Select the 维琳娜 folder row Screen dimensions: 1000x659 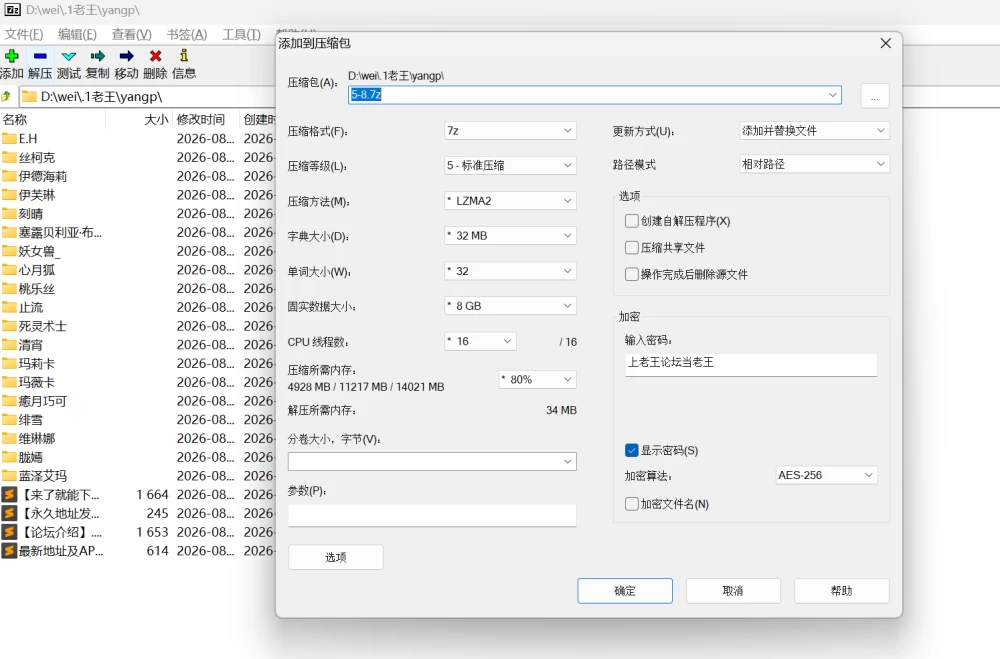137,438
